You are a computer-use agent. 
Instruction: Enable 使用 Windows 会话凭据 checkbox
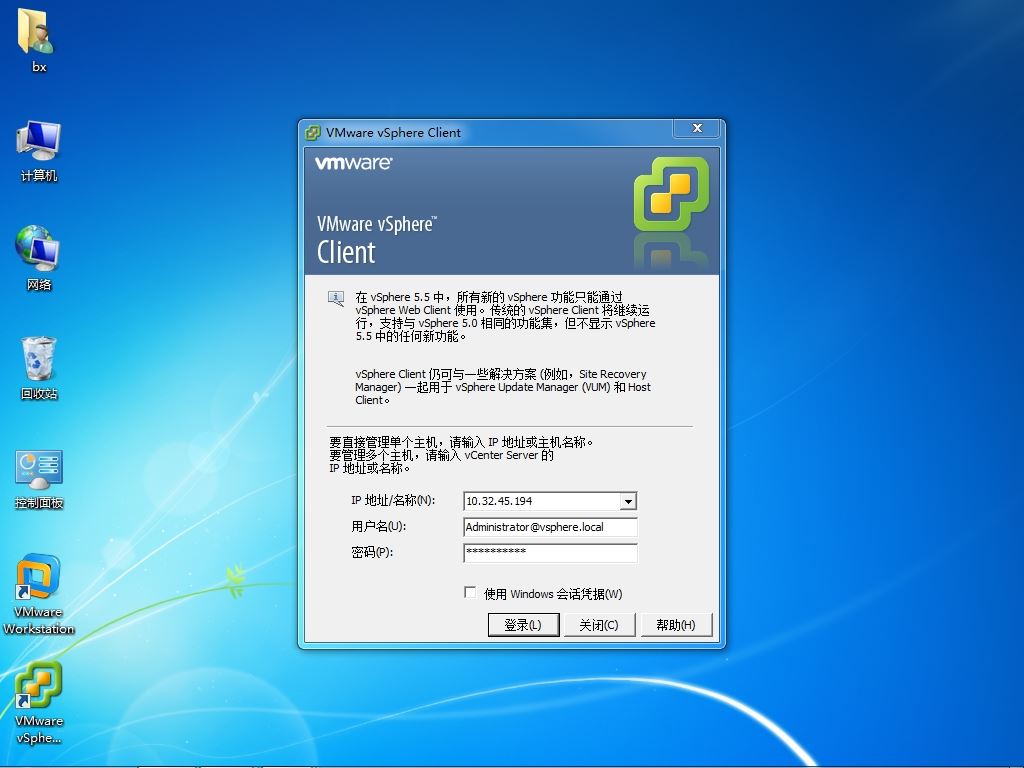tap(470, 592)
